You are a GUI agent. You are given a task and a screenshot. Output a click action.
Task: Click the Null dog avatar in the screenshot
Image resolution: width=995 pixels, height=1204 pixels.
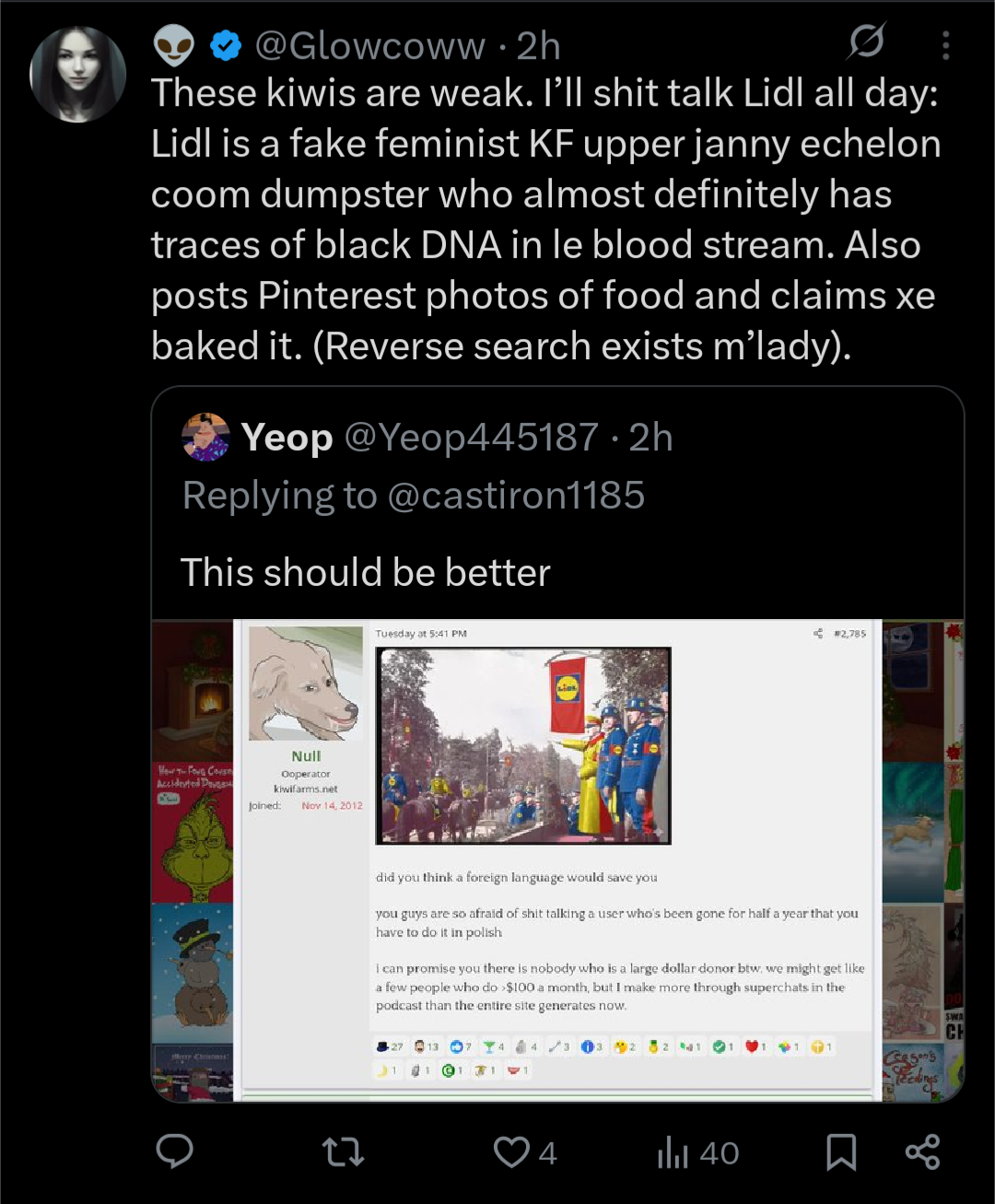306,683
